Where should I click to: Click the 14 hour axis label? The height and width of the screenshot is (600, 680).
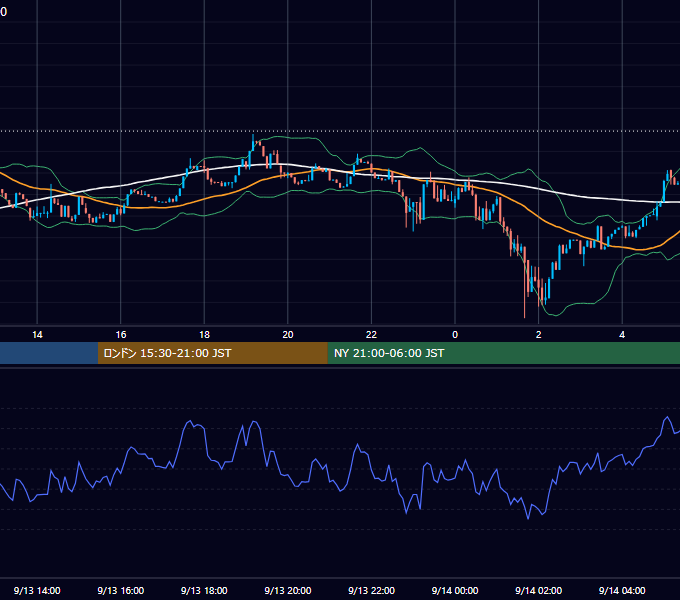[37, 335]
